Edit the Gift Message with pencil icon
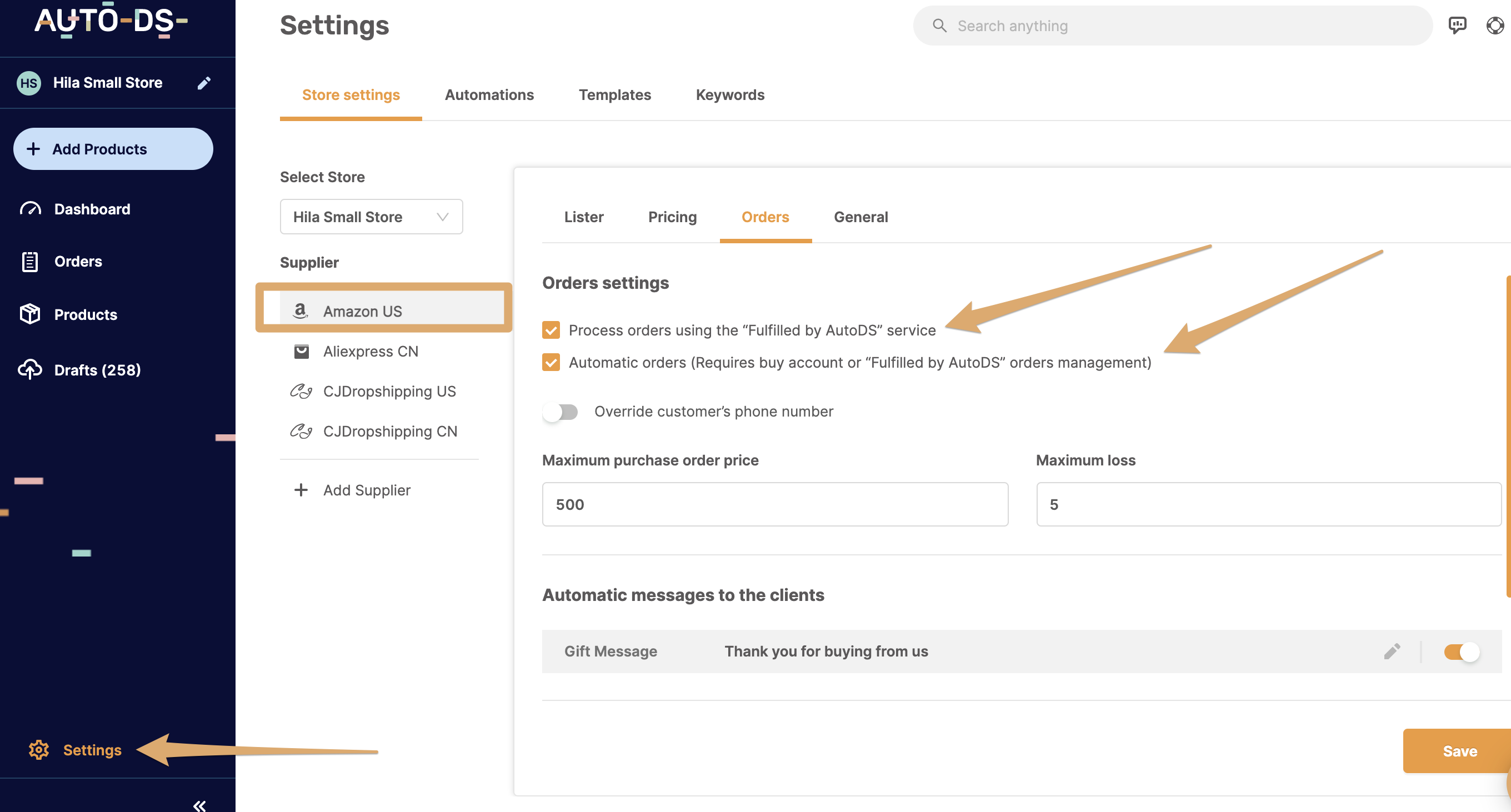This screenshot has height=812, width=1511. click(x=1392, y=651)
